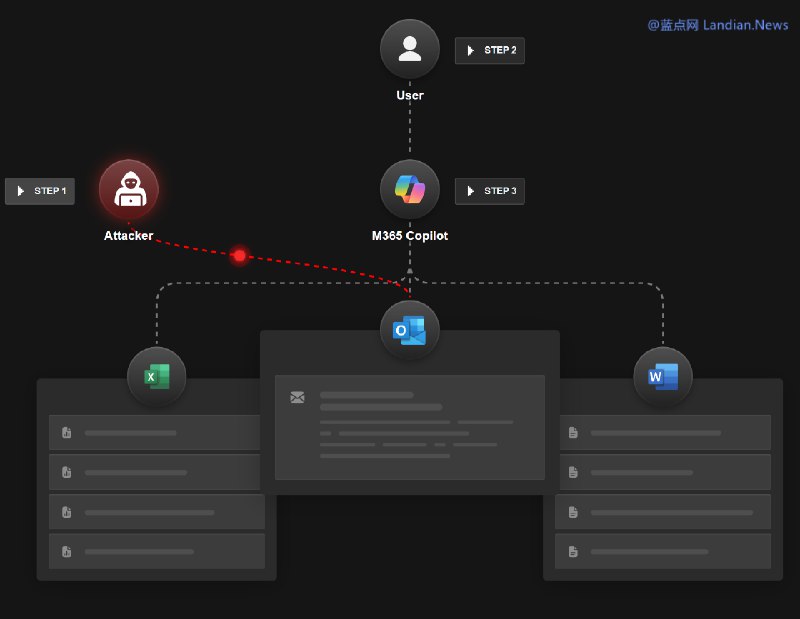Click the STEP 1 button beside the Attacker

[x=40, y=191]
